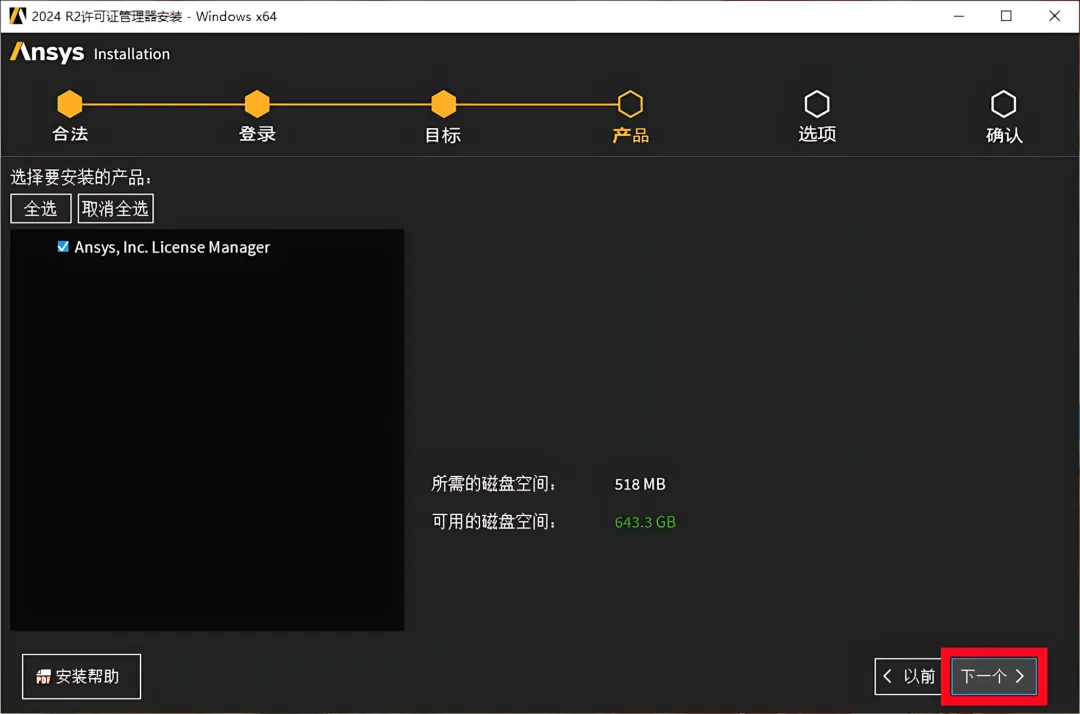The width and height of the screenshot is (1080, 714).
Task: Click the 登录 step hexagon icon
Action: tap(257, 104)
